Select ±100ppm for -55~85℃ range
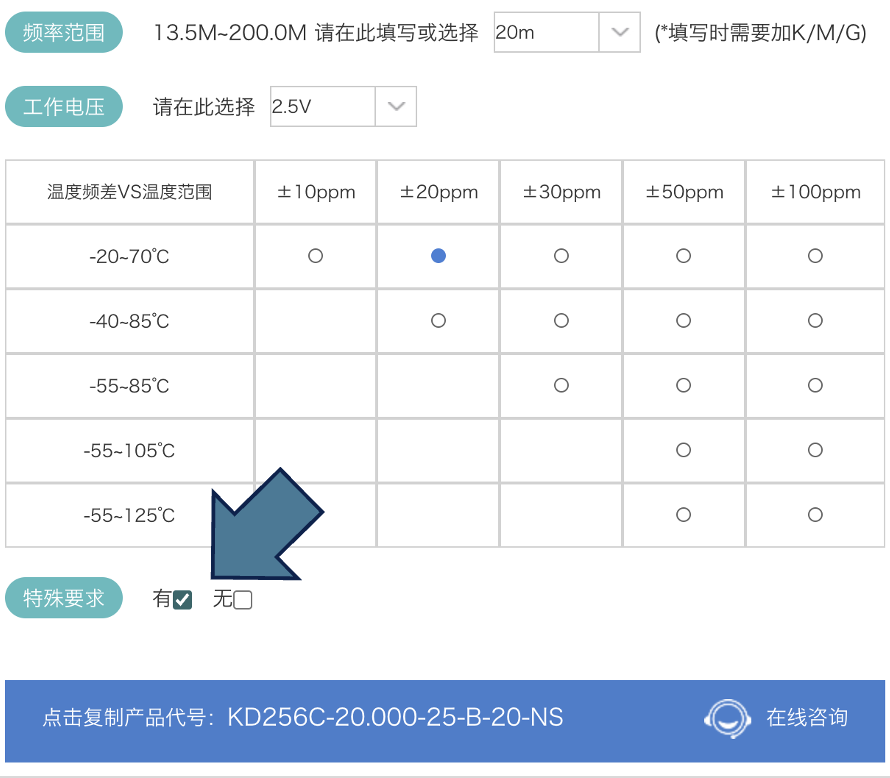The image size is (890, 778). [815, 385]
